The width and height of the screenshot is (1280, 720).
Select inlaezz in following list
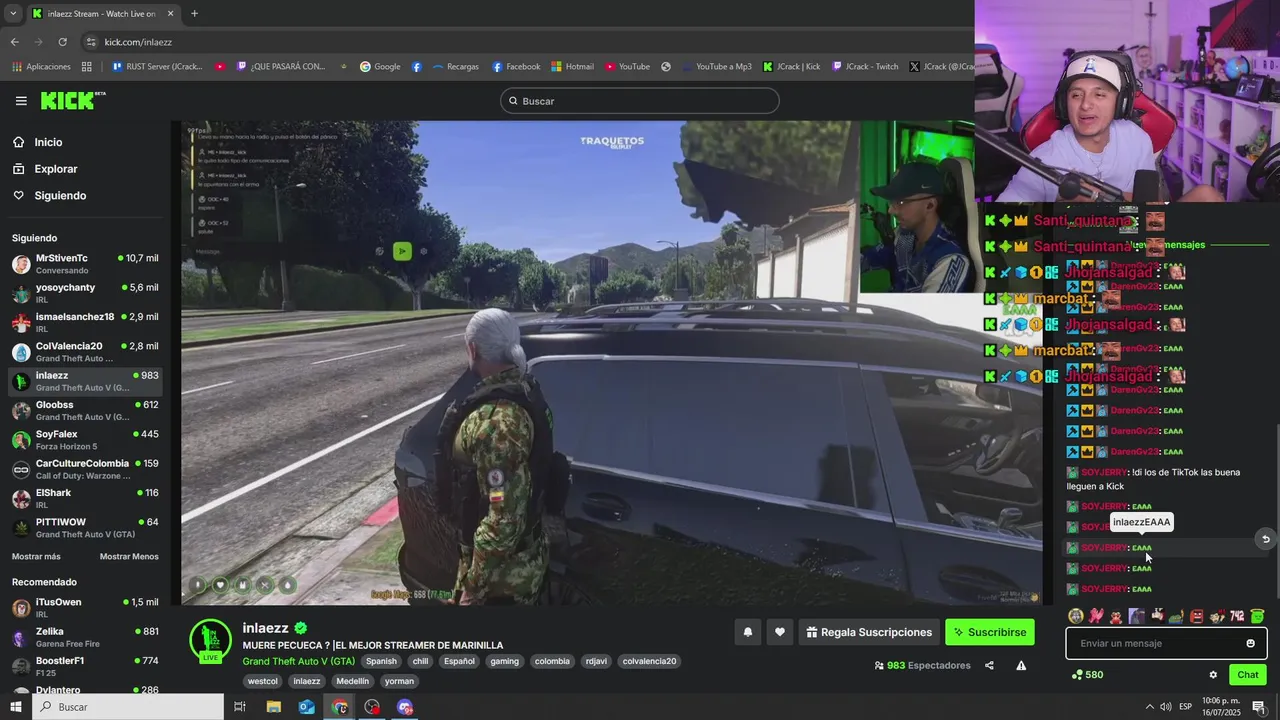click(x=85, y=381)
